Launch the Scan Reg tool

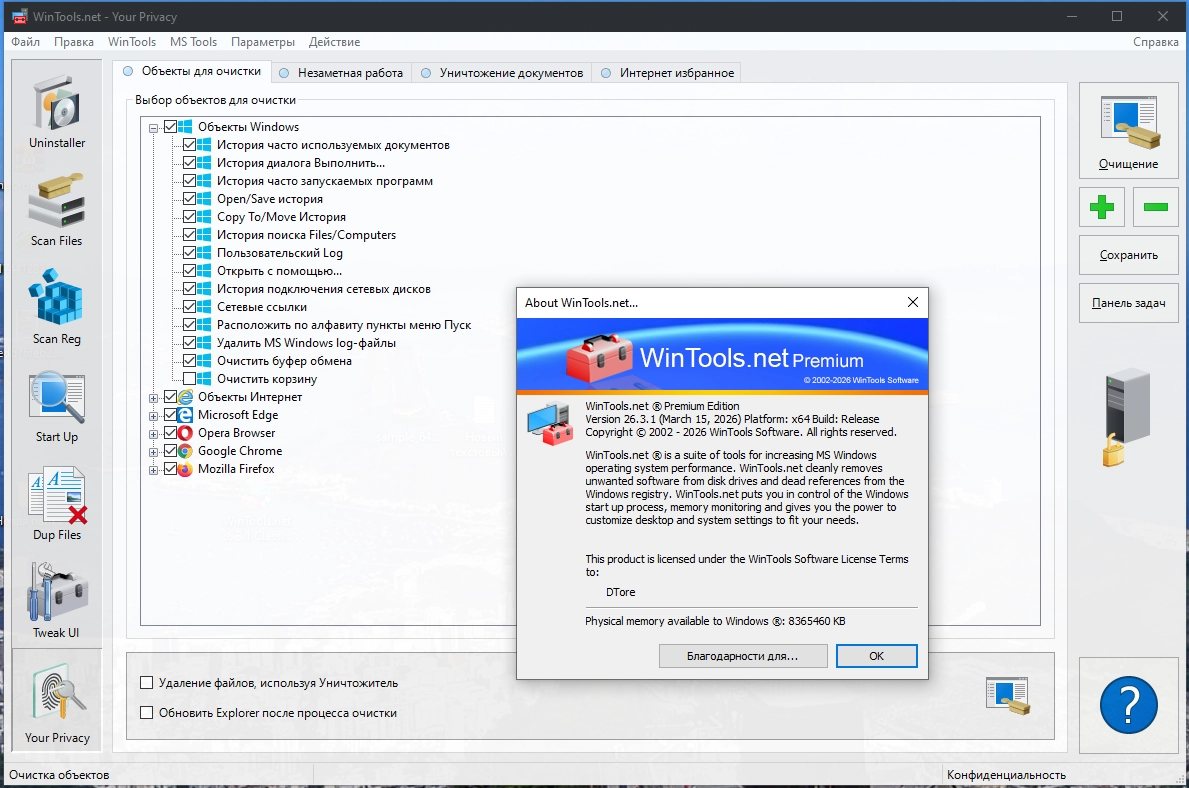(57, 307)
